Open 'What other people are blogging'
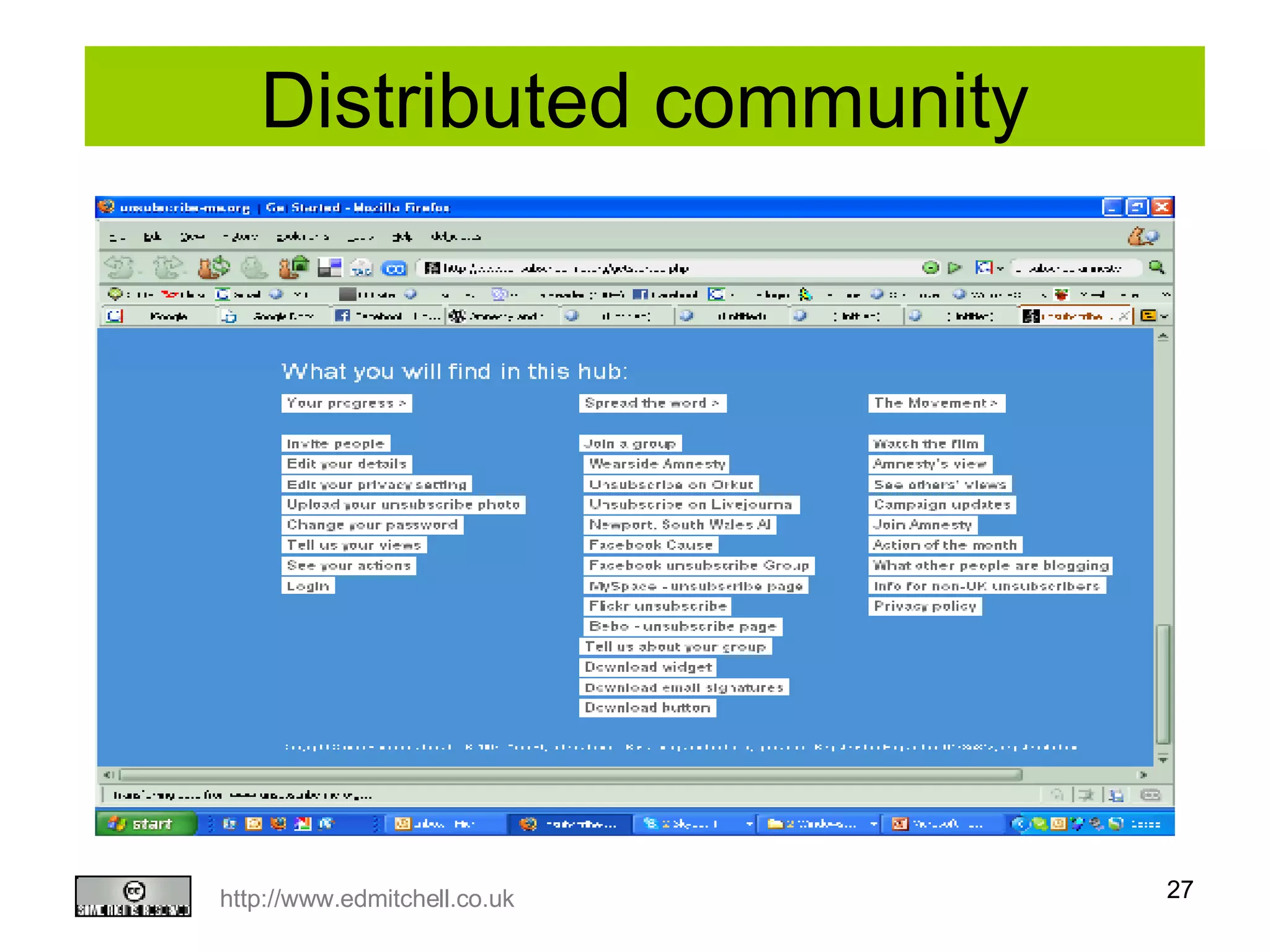Screen dimensions: 1270x952 (990, 566)
